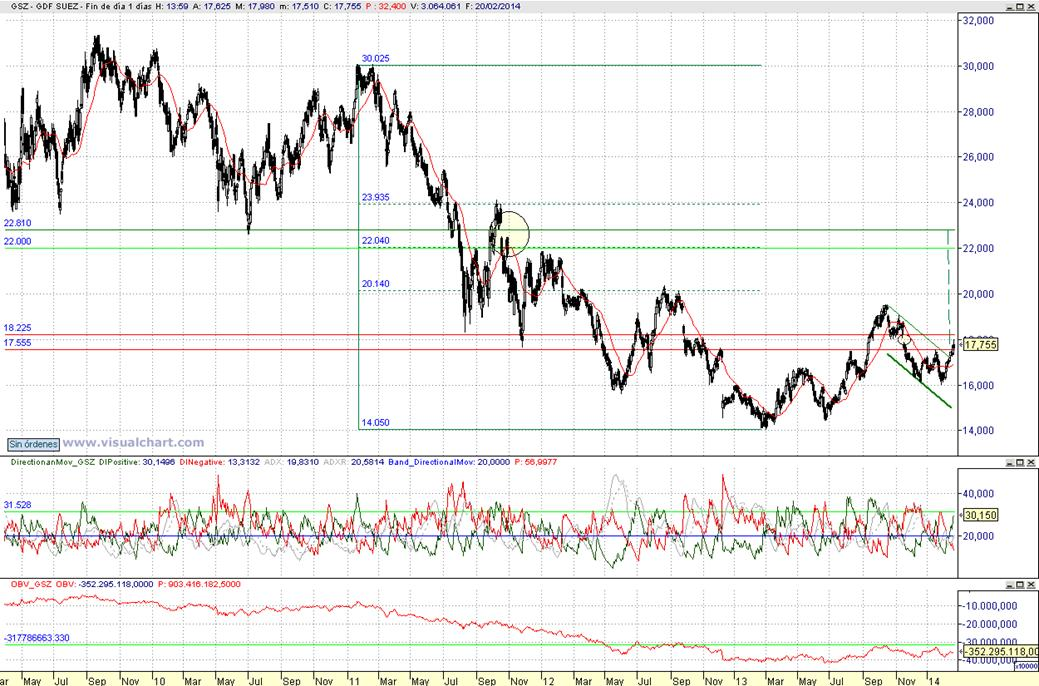Viewport: 1039px width, 686px height.
Task: Maximize the GSZ price chart panel
Action: tap(1020, 7)
